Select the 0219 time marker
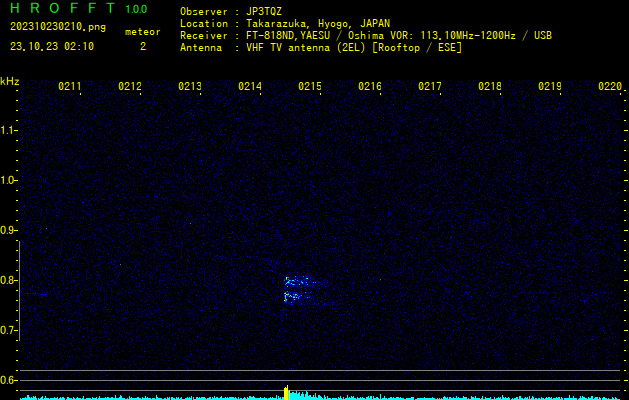629x400 pixels. point(550,87)
